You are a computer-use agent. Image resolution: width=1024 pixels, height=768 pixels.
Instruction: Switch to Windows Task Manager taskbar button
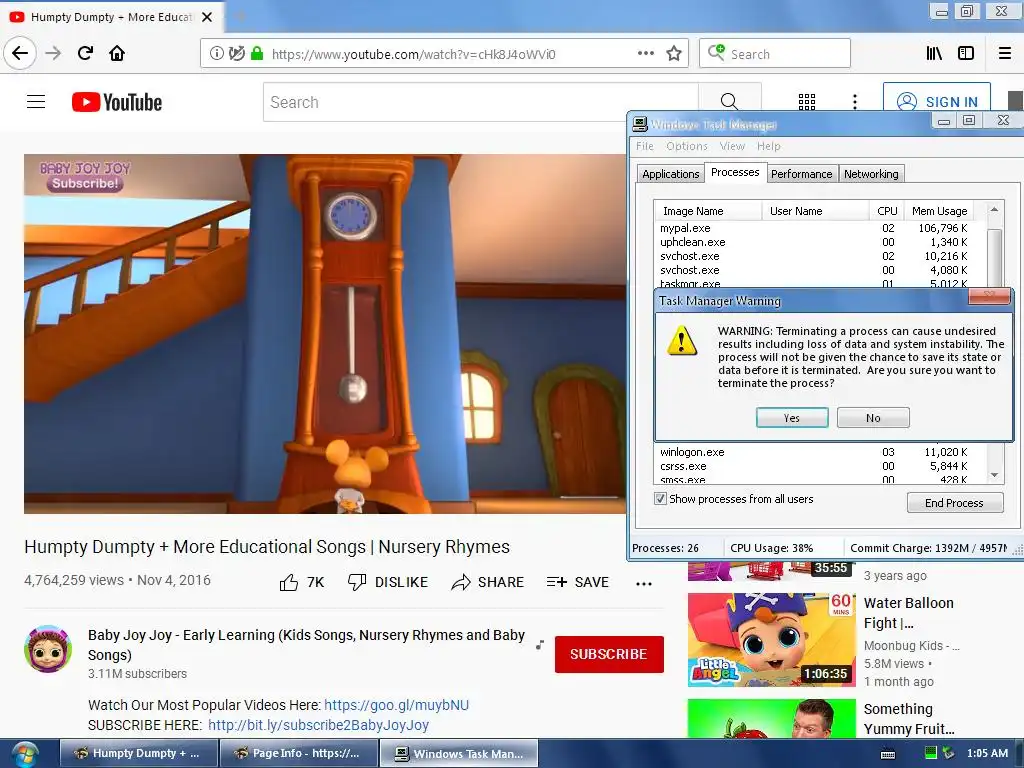[x=460, y=753]
